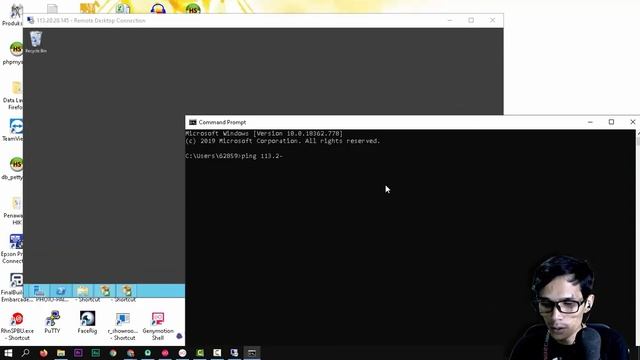The image size is (640, 360).
Task: Select the active Command Prompt taskbar icon
Action: [x=252, y=353]
